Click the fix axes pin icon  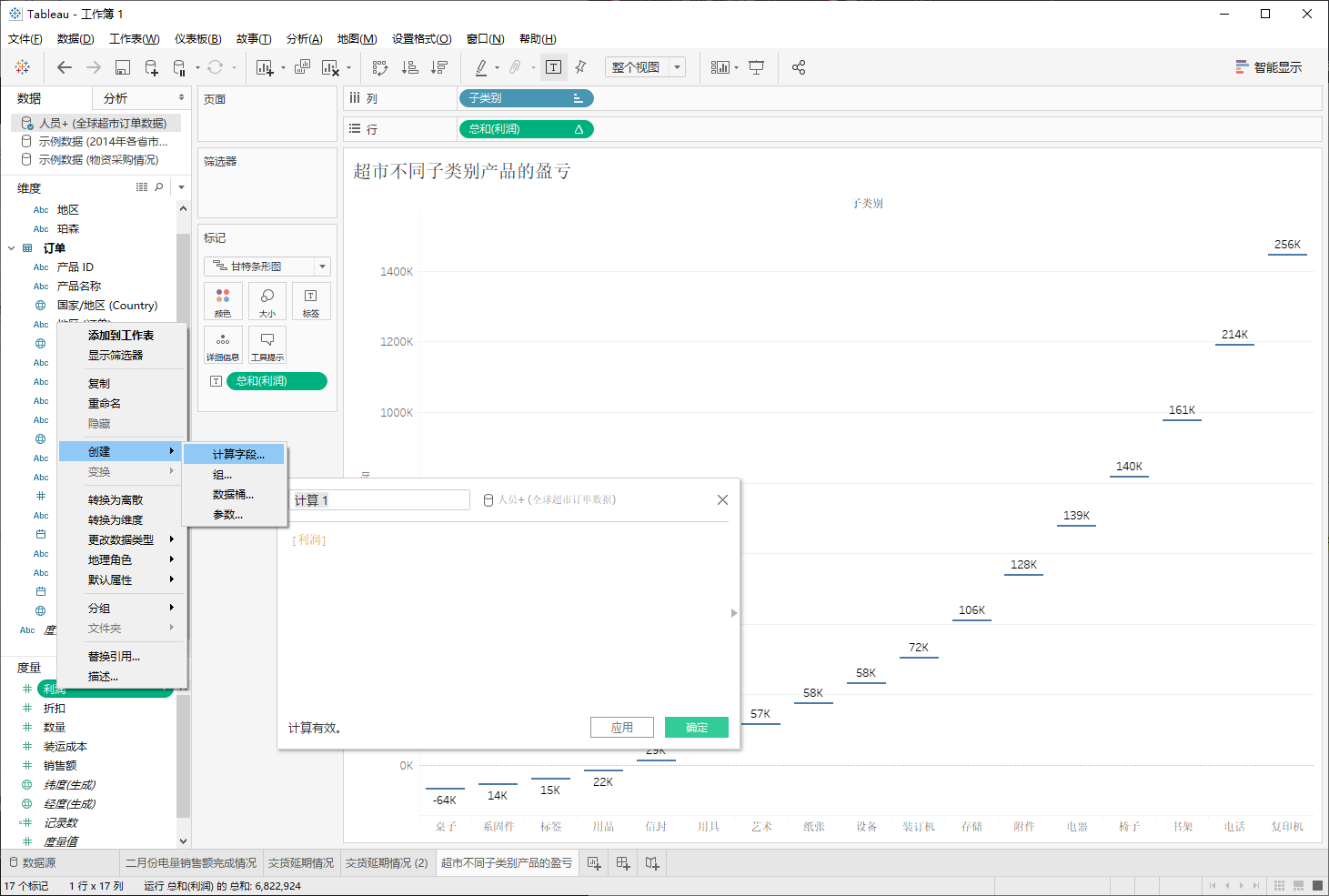coord(580,67)
